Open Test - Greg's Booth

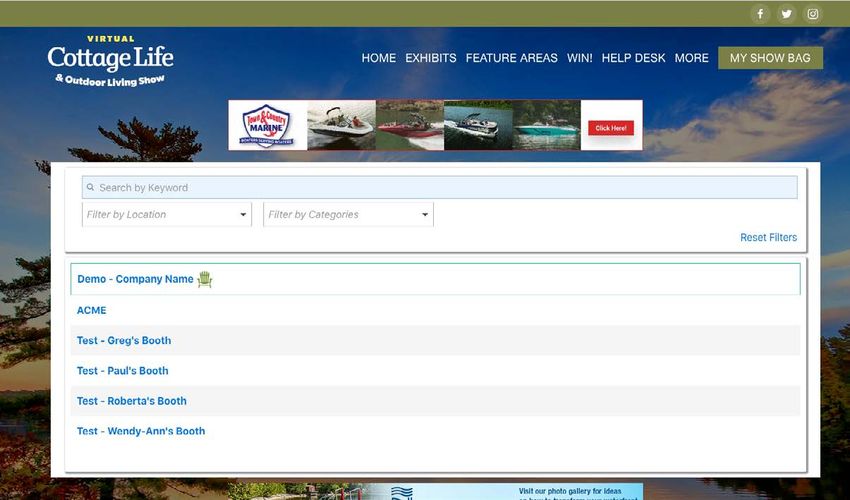tap(124, 341)
